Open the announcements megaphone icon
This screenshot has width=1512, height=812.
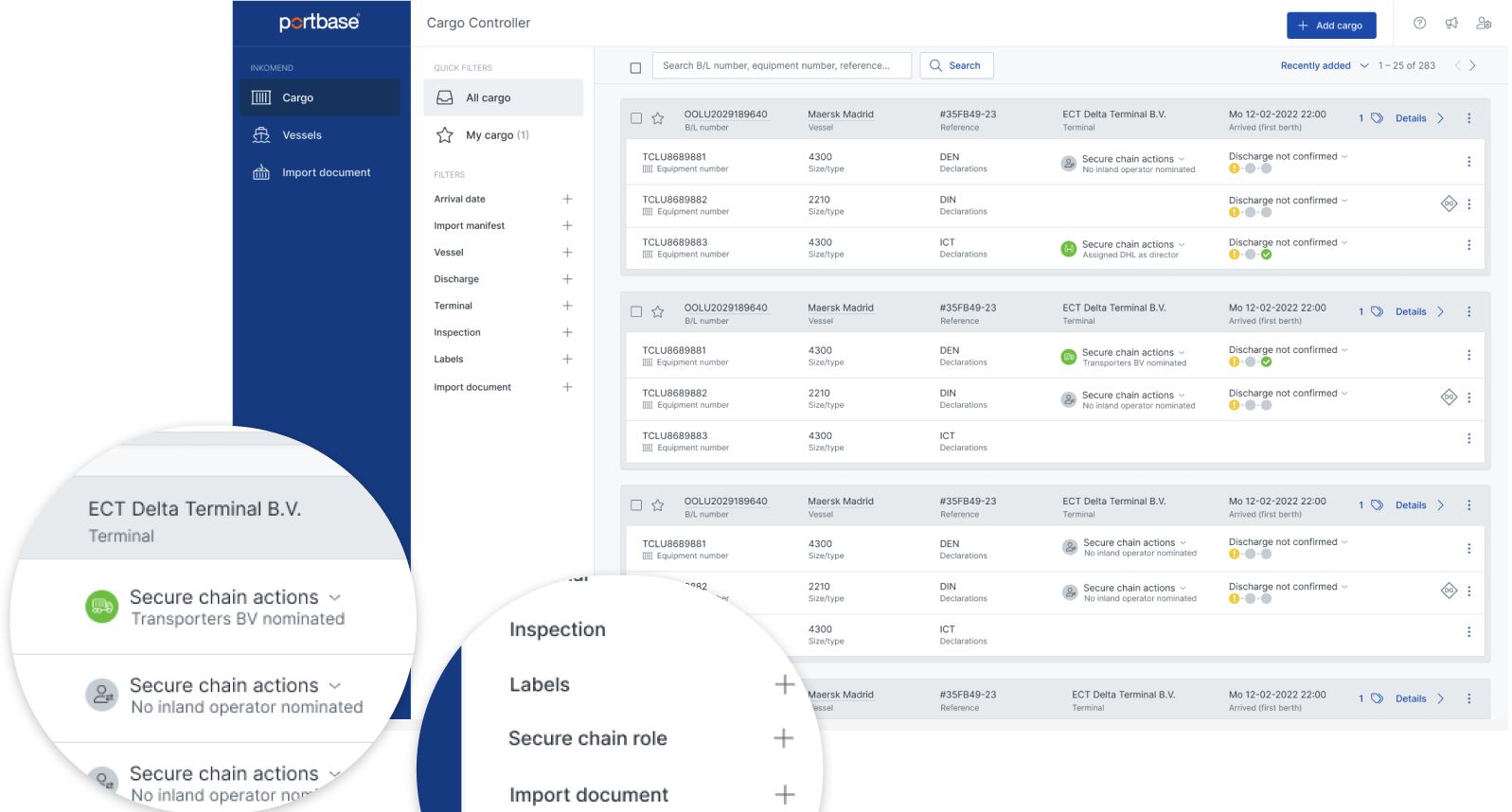1451,24
